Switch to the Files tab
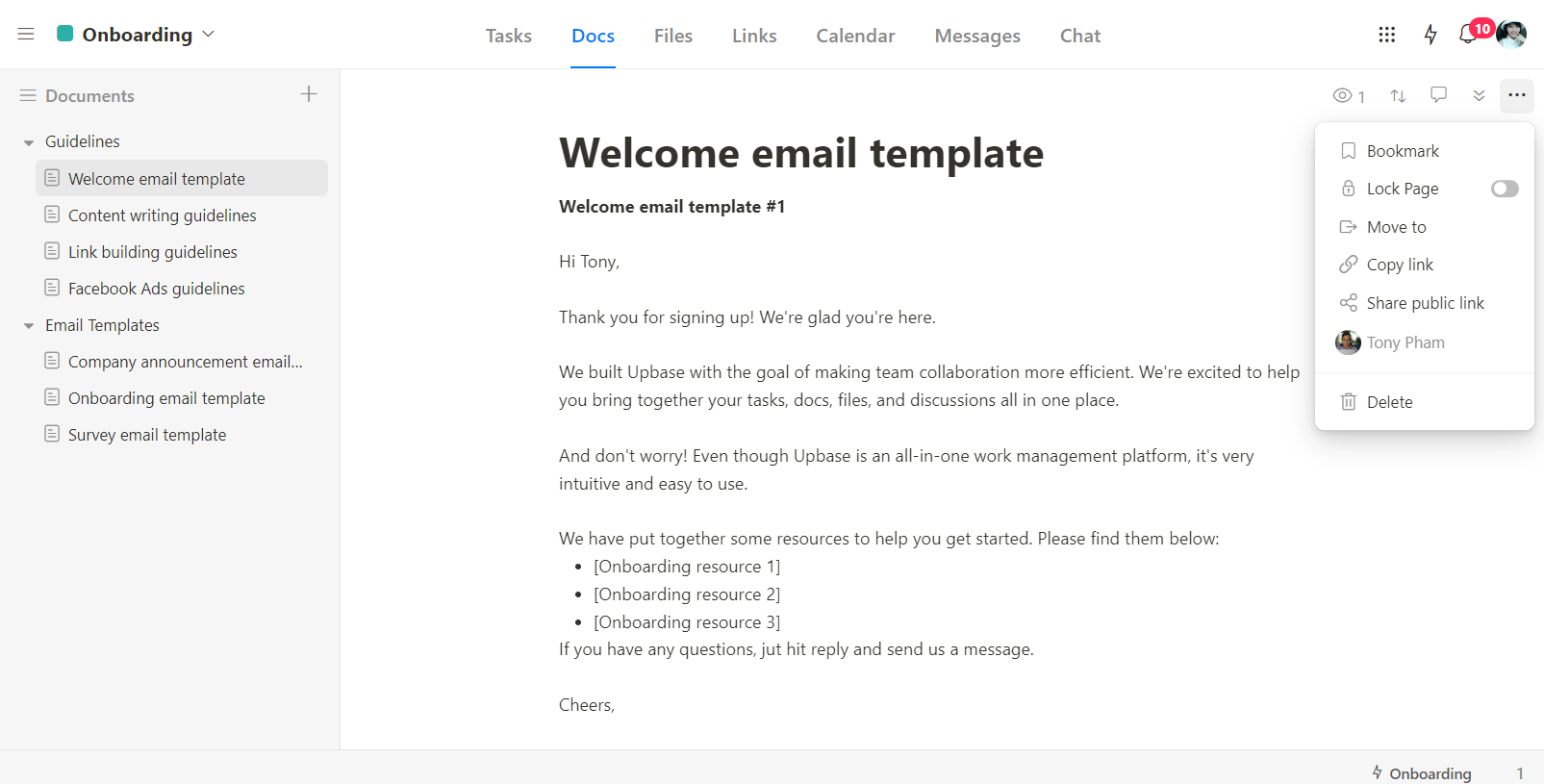Screen dimensions: 1544x784 tap(673, 36)
